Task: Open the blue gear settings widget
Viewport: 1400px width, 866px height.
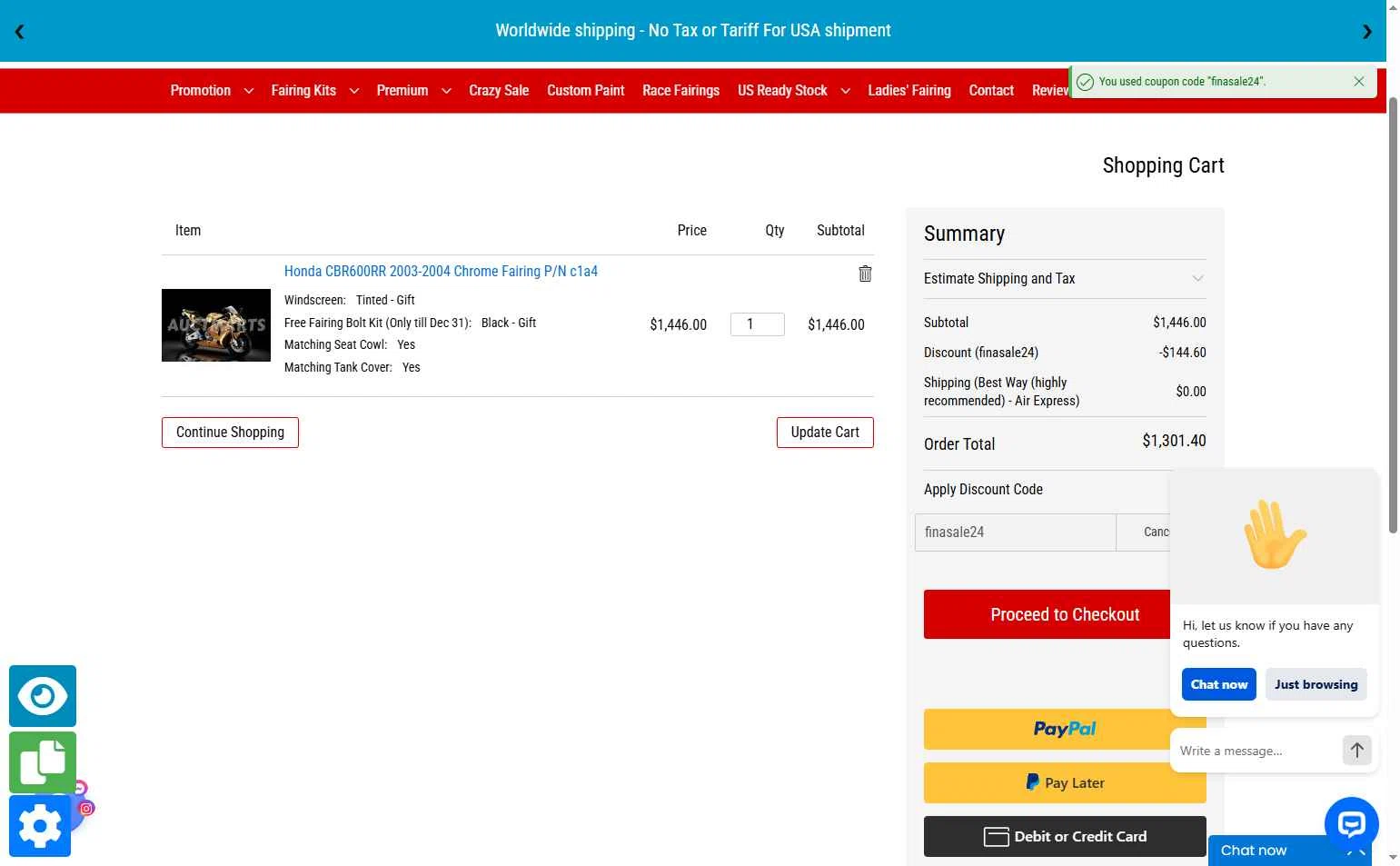Action: (40, 826)
